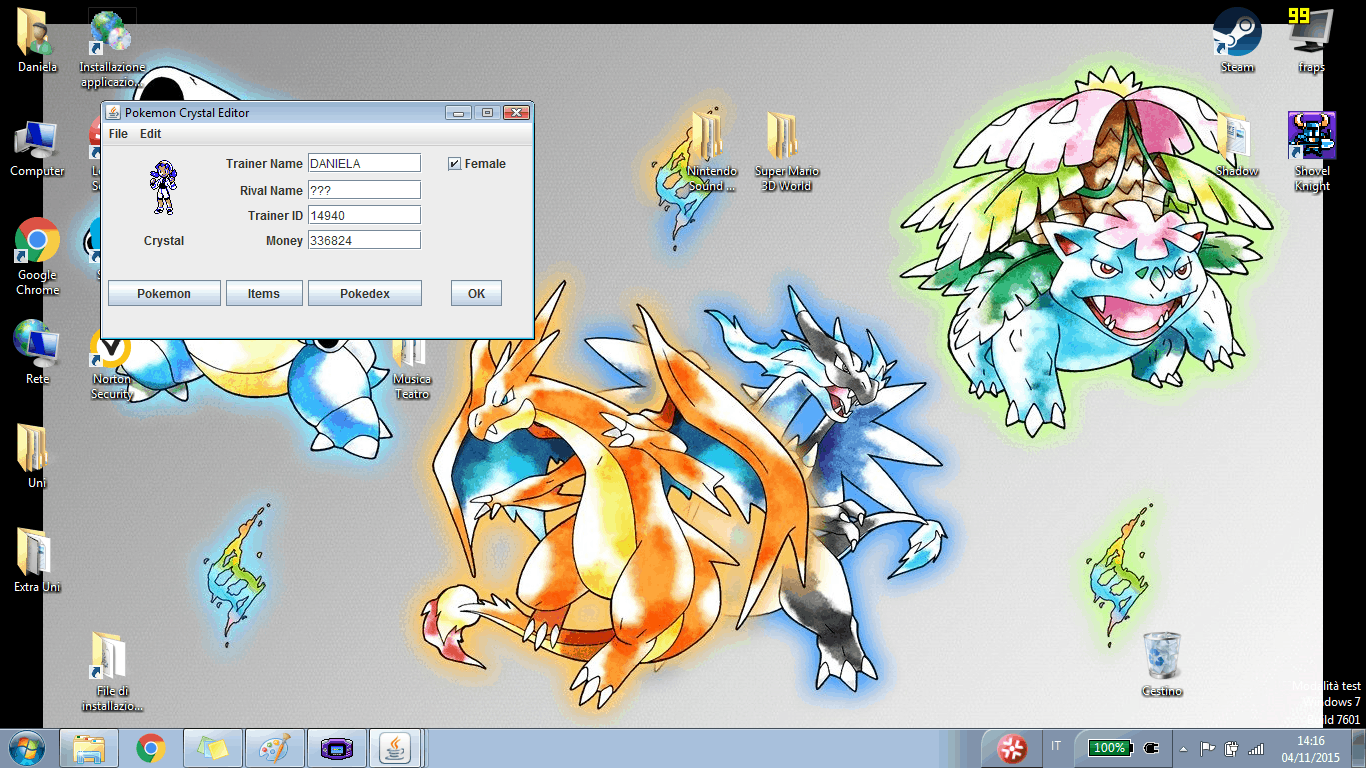This screenshot has width=1366, height=768.
Task: Switch to the Game Boy Advance emulator taskbar icon
Action: pyautogui.click(x=337, y=748)
